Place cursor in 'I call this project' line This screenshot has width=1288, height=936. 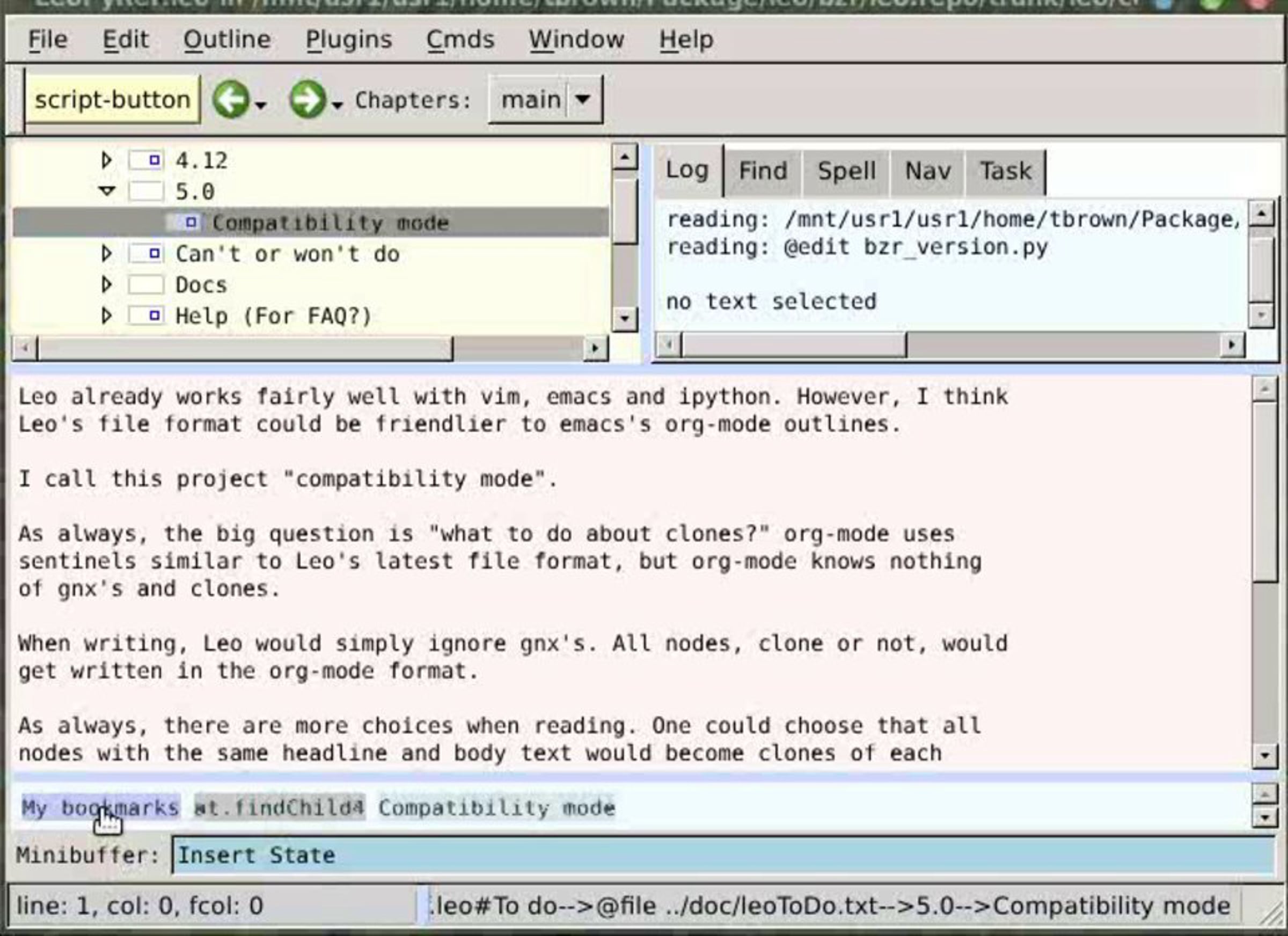click(x=289, y=479)
